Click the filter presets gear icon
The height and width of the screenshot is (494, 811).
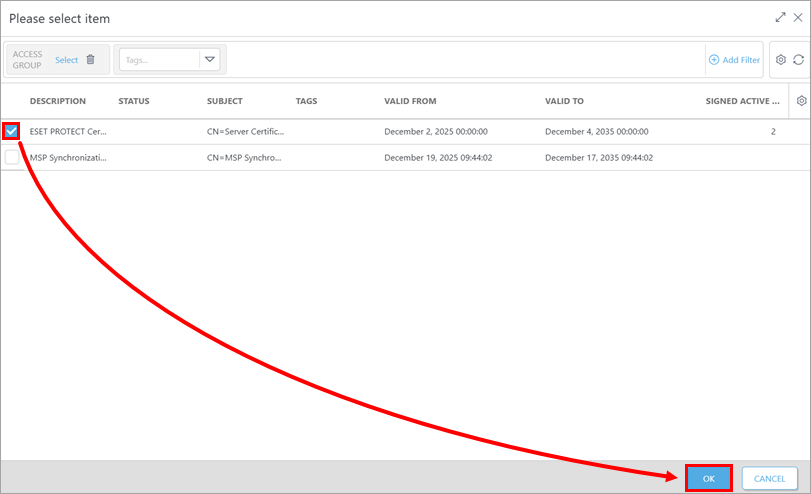pyautogui.click(x=781, y=60)
